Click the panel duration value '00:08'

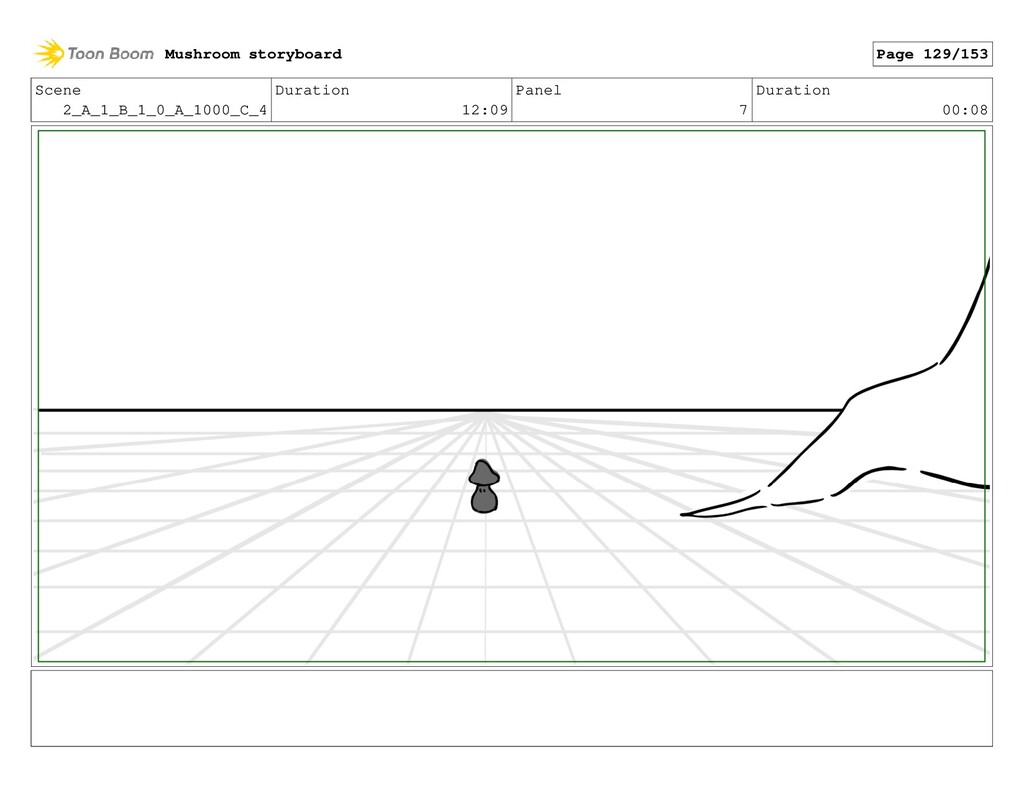(x=965, y=110)
